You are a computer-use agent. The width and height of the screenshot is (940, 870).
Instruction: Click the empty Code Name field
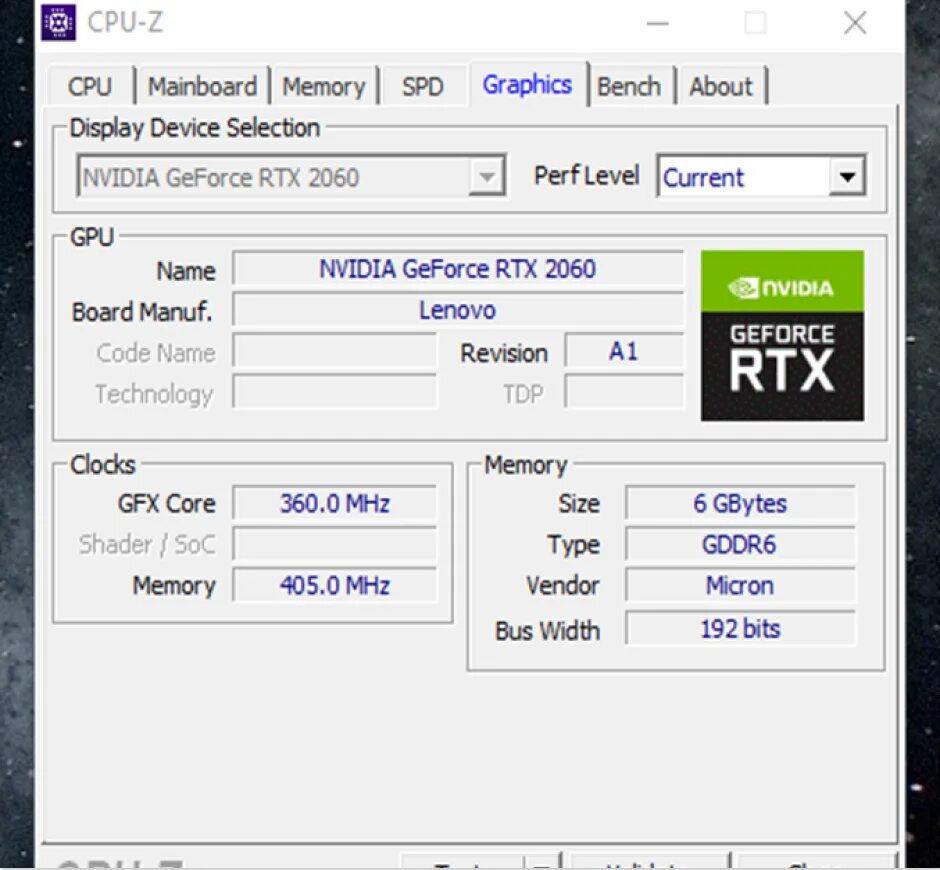pyautogui.click(x=335, y=351)
